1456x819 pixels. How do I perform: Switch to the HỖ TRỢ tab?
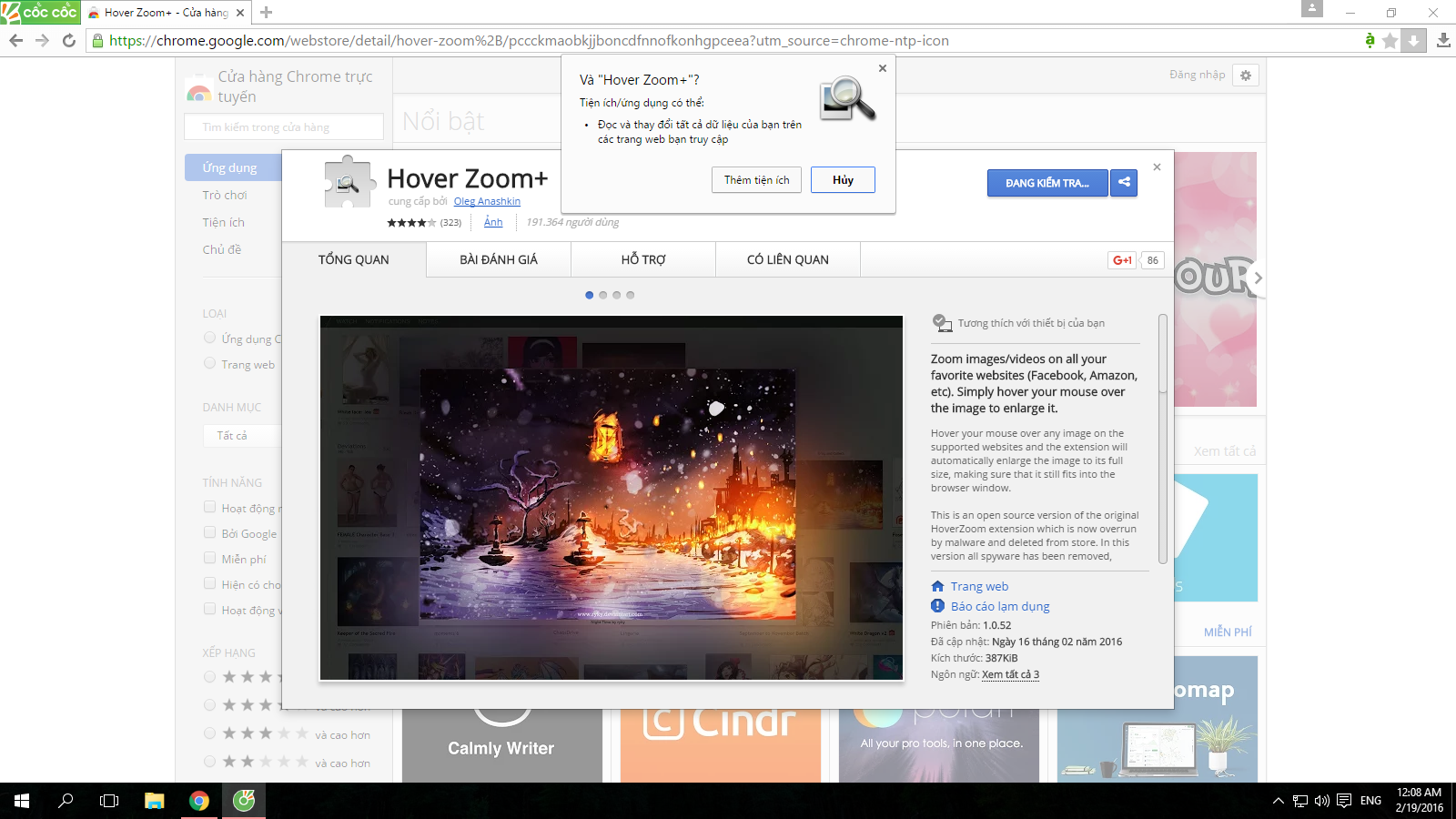coord(643,259)
